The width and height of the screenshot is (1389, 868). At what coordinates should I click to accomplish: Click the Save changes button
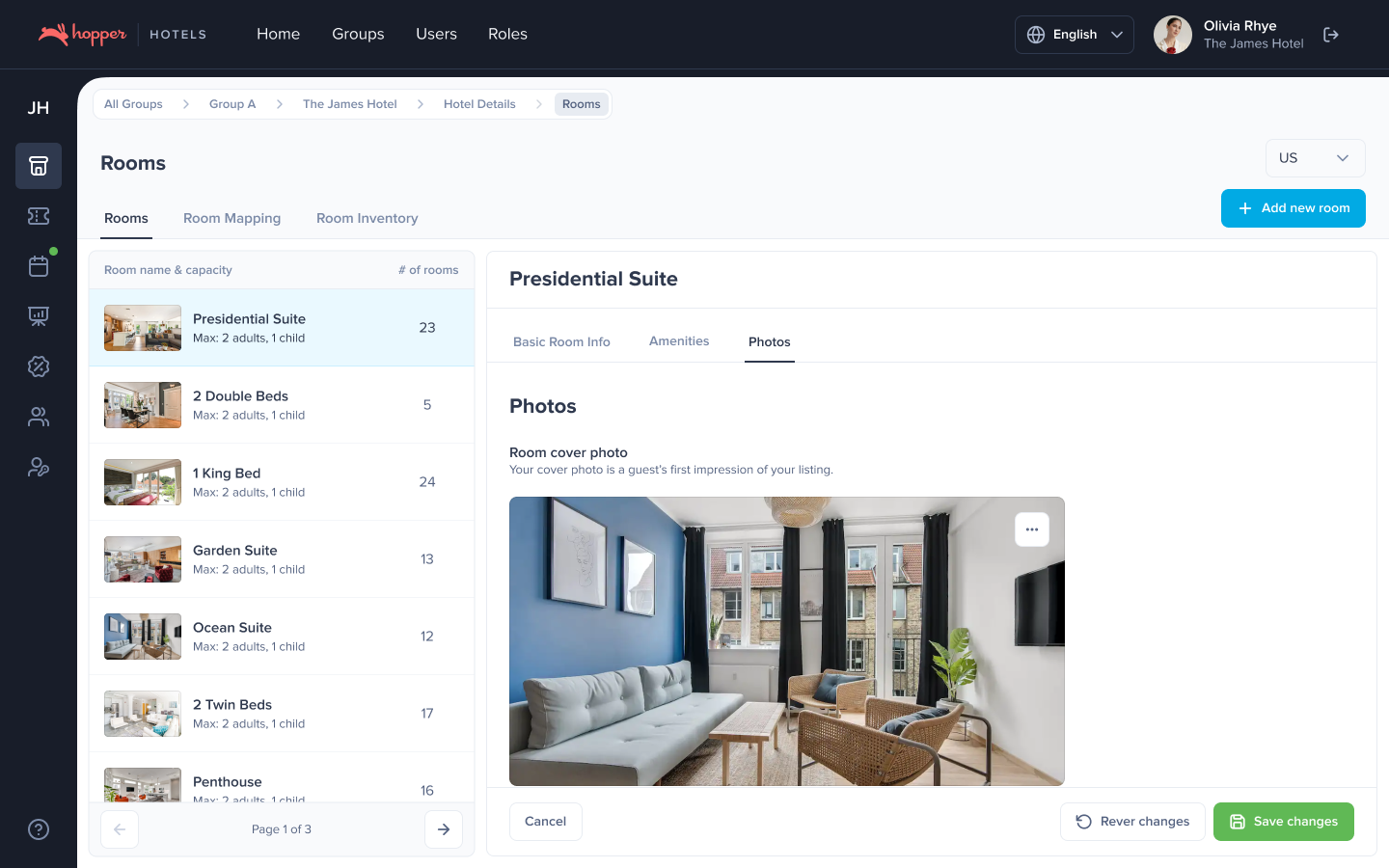pos(1283,822)
